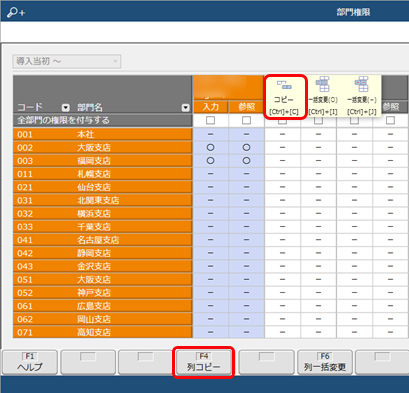Click the コピー [Ctrl]+[C] popup icon
409x393 pixels.
coord(284,96)
